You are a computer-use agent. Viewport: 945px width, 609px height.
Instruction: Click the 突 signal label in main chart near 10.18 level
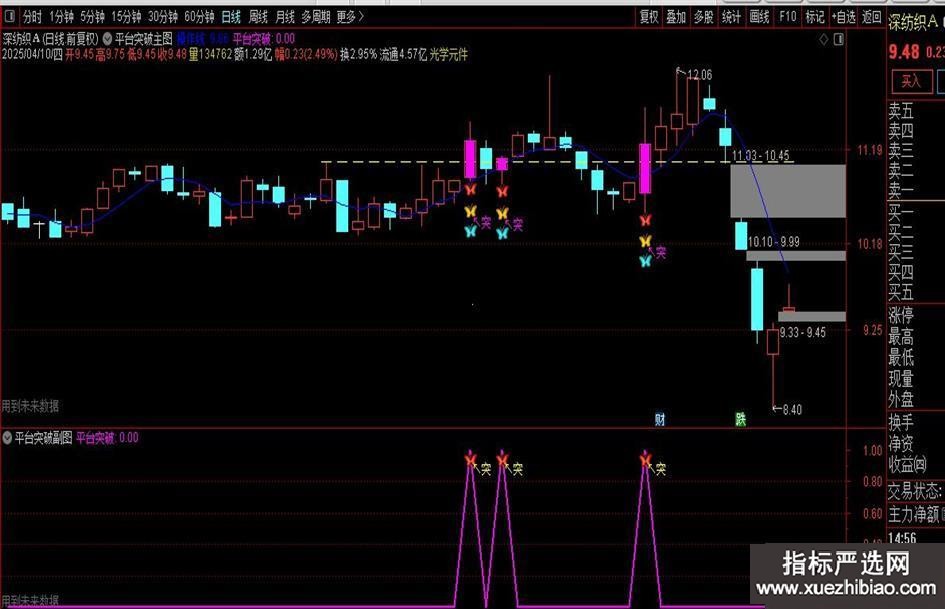point(661,252)
